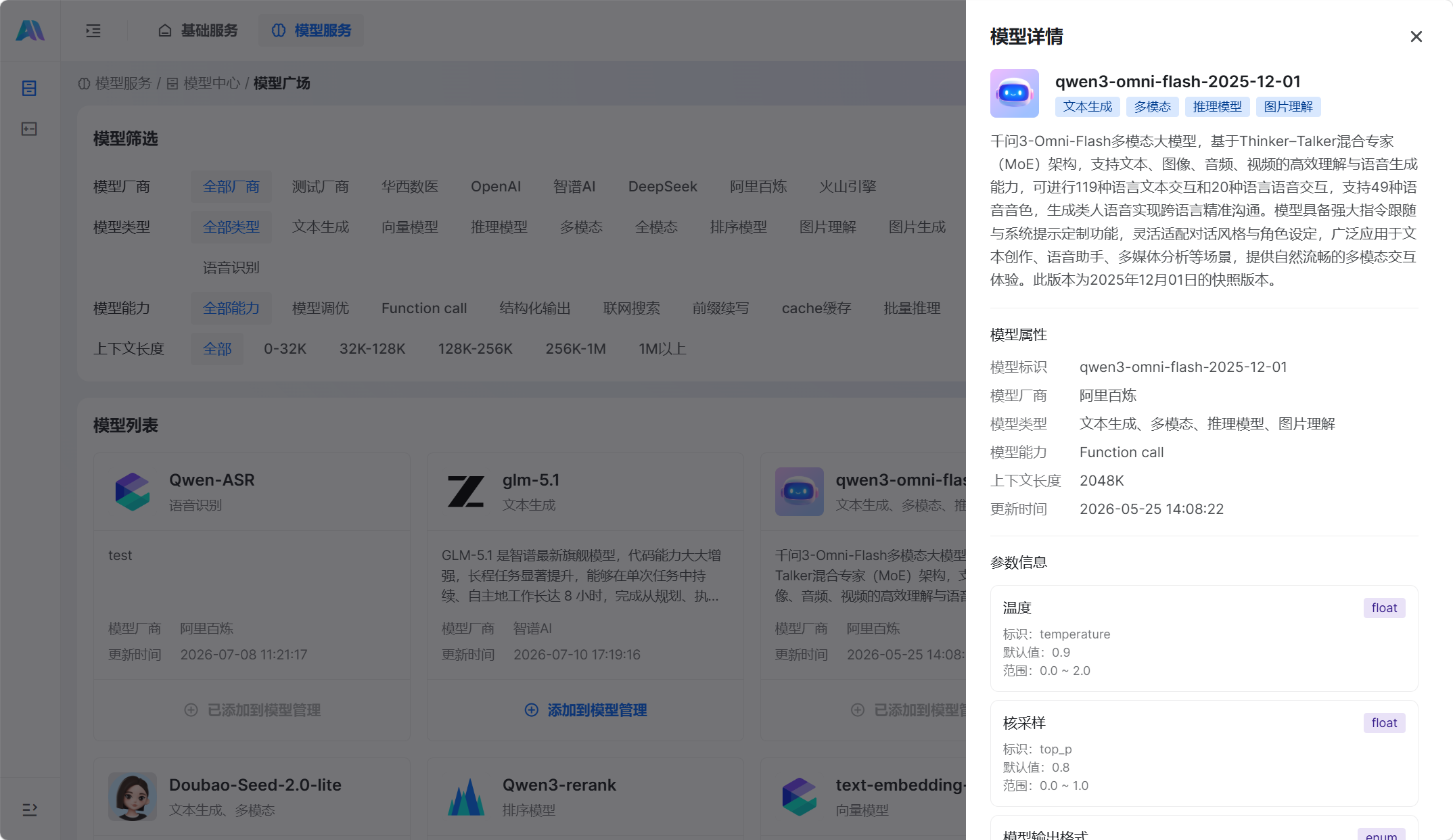Filter by 智谱AI vendor
This screenshot has width=1453, height=840.
point(574,187)
